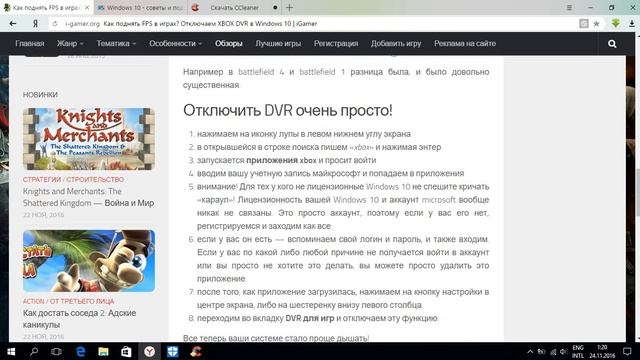Screen dimensions: 640x360
Task: Open the ОТ ТРЕТЬЕГО ЛИЦА category link
Action: 82,301
